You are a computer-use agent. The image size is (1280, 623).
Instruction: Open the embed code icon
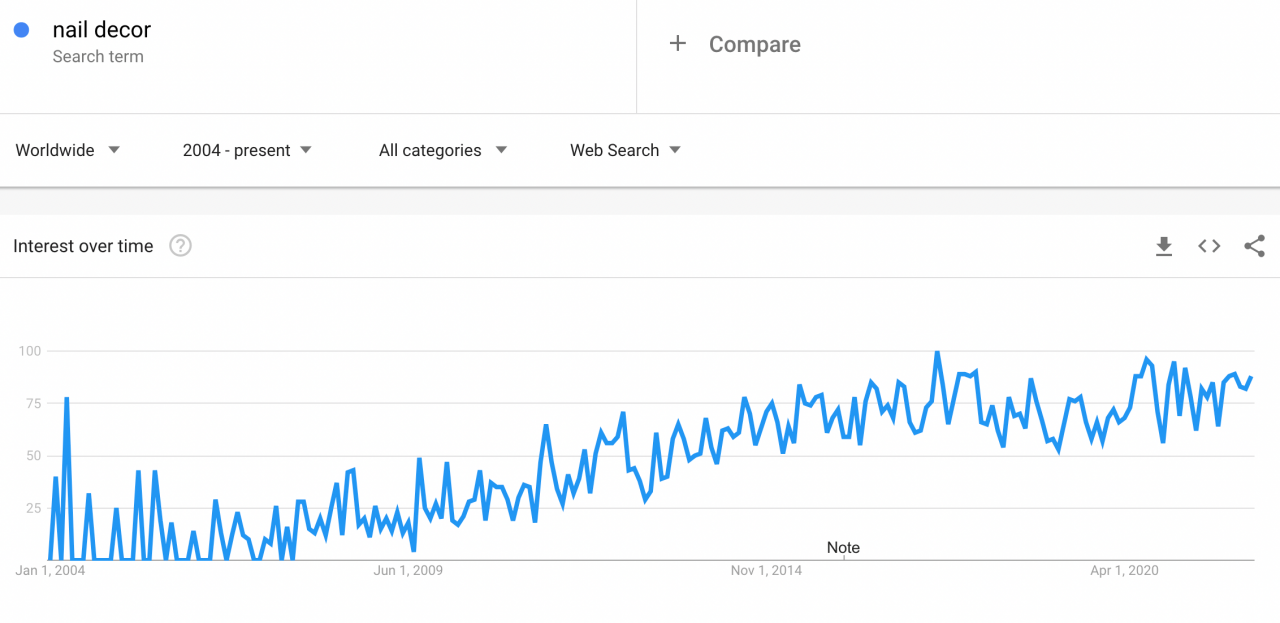click(x=1209, y=246)
